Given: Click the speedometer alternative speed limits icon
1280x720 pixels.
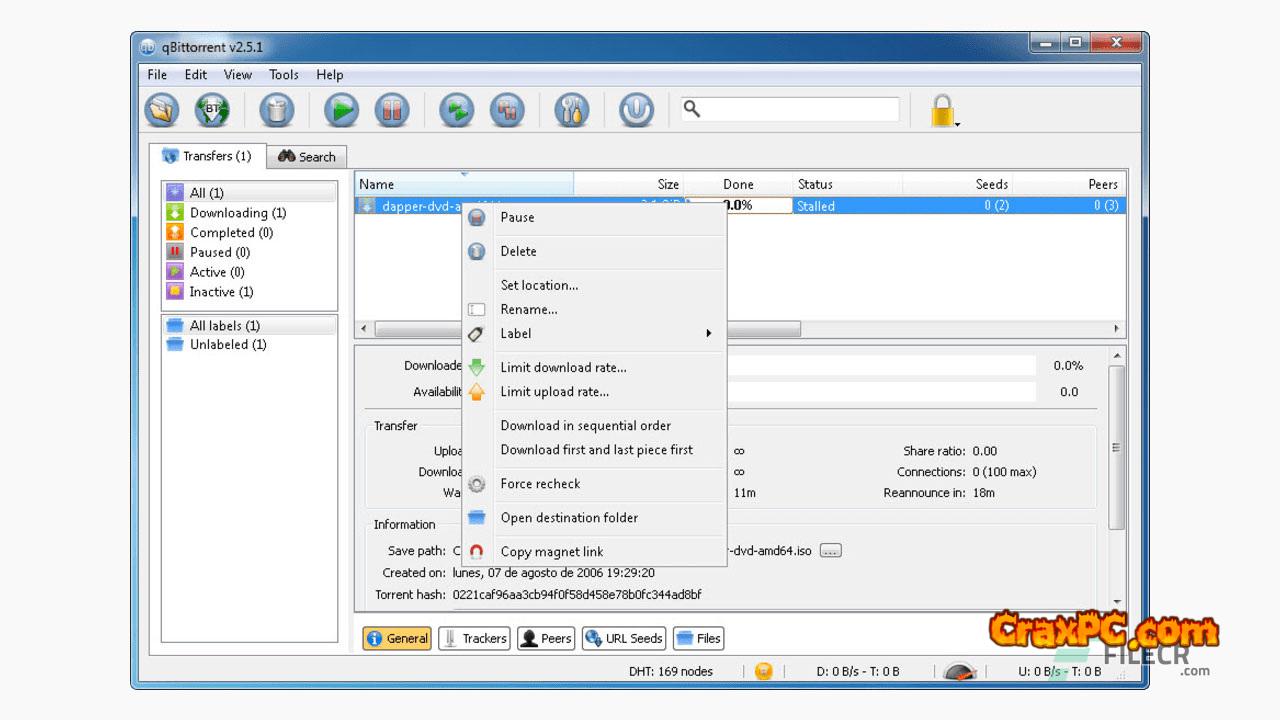Looking at the screenshot, I should pos(960,672).
